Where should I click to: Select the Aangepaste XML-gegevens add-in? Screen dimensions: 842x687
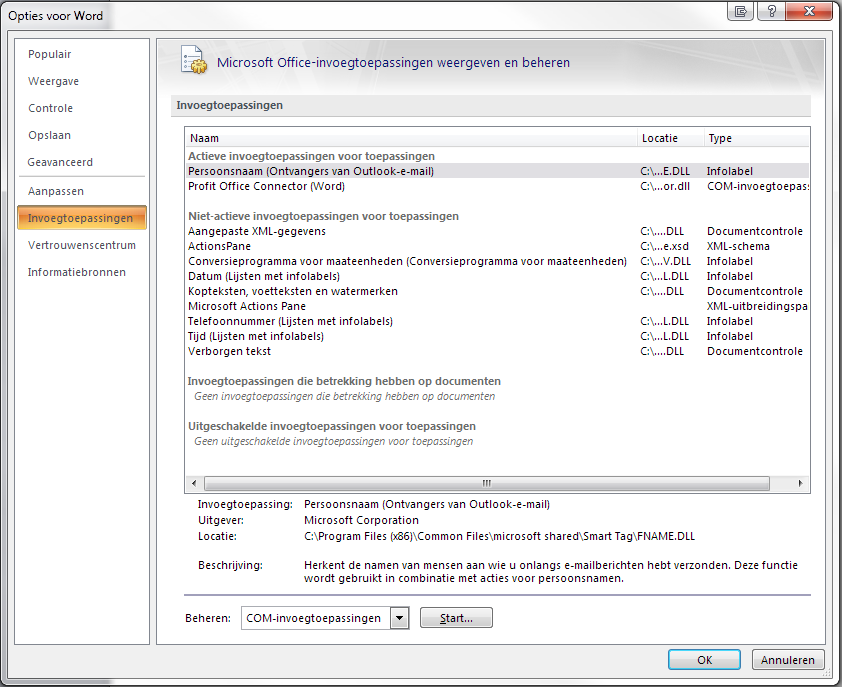tap(257, 231)
